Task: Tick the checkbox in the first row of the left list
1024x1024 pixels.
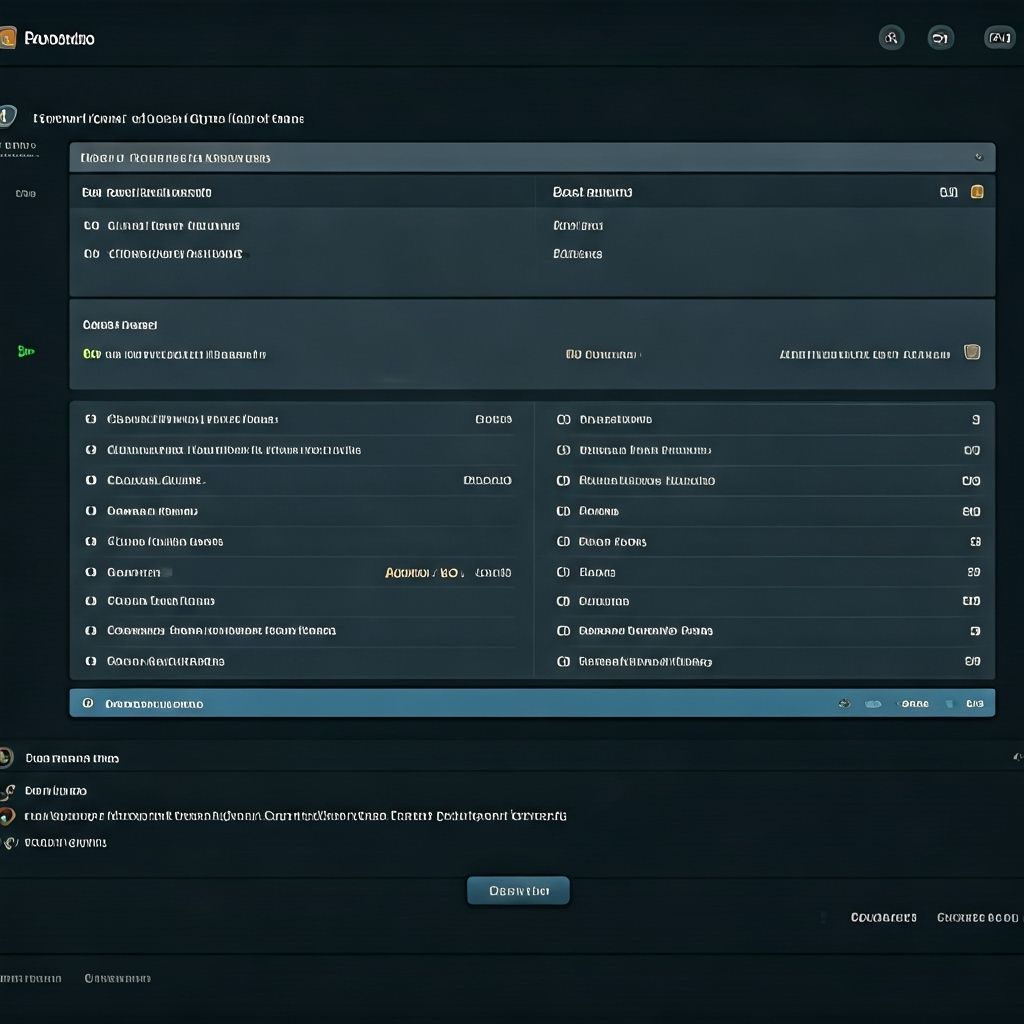Action: point(91,419)
